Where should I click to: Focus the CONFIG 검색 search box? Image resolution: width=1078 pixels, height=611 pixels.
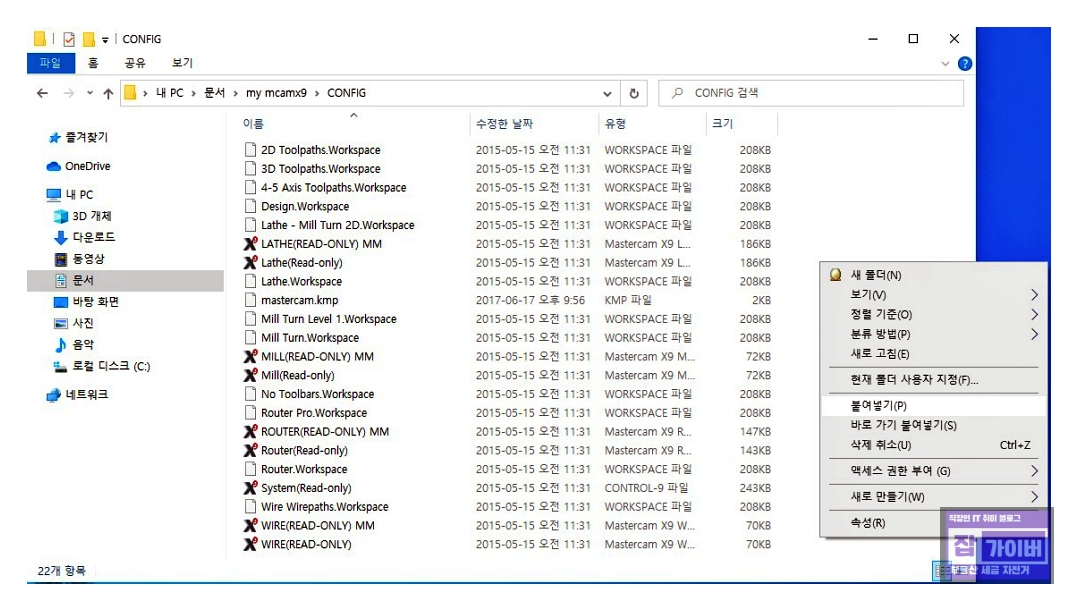(811, 93)
